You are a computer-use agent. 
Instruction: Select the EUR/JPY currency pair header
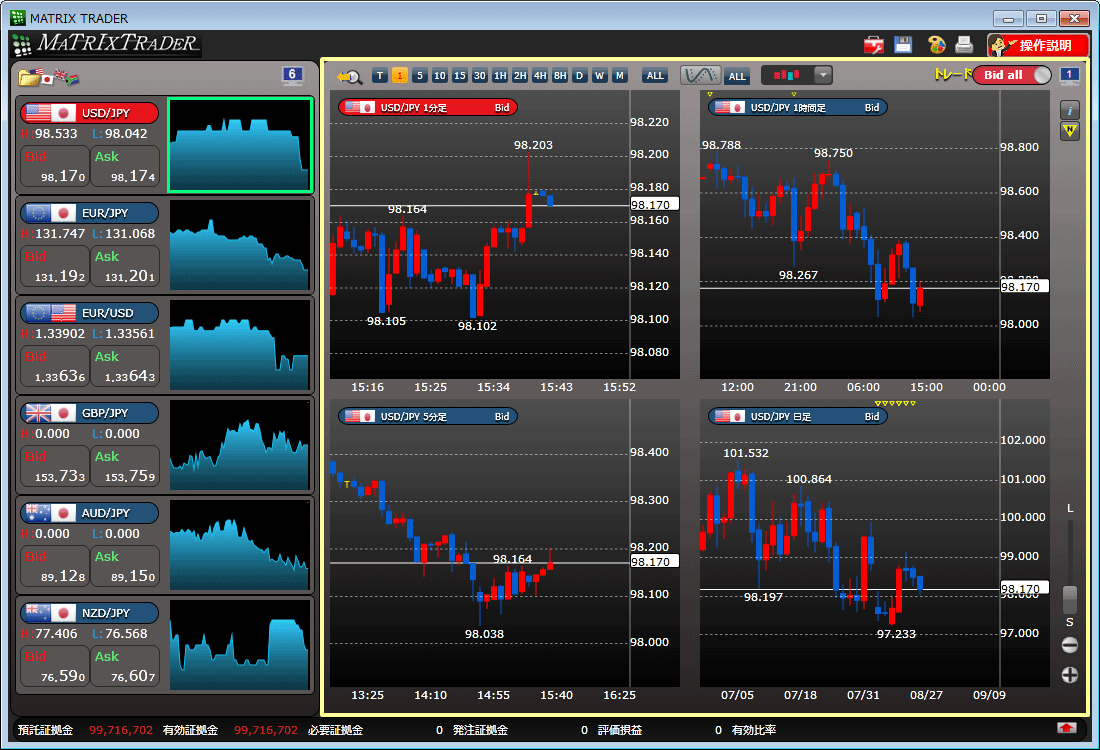[90, 213]
